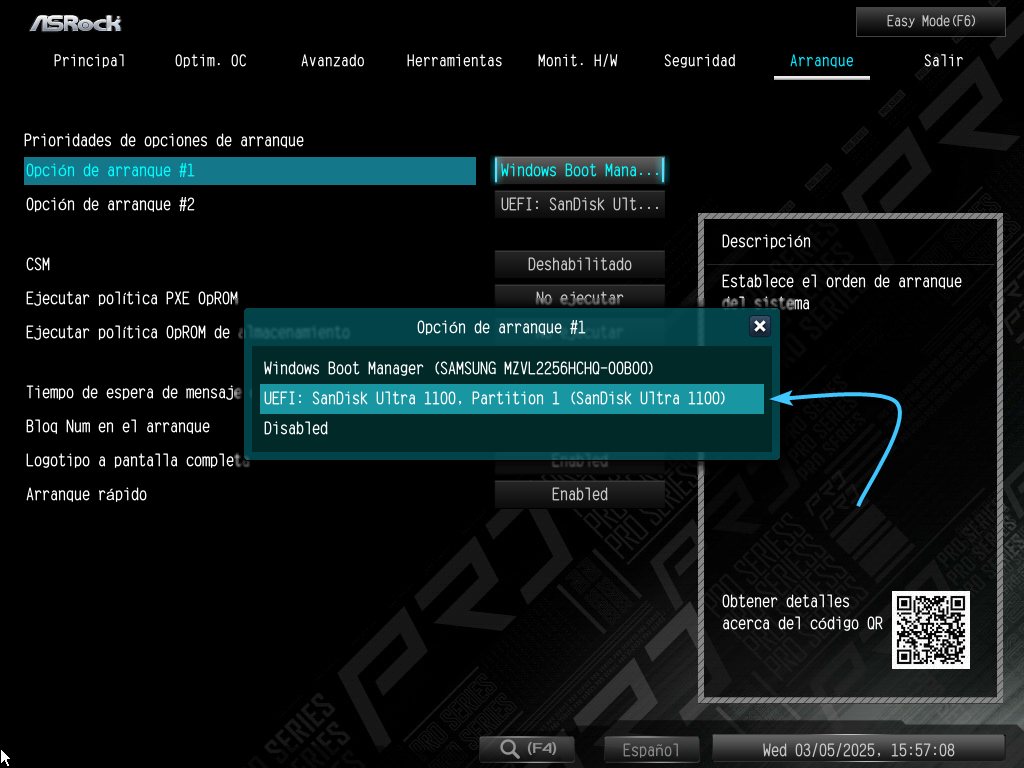Open CSM Deshabilitado dropdown

[x=579, y=264]
